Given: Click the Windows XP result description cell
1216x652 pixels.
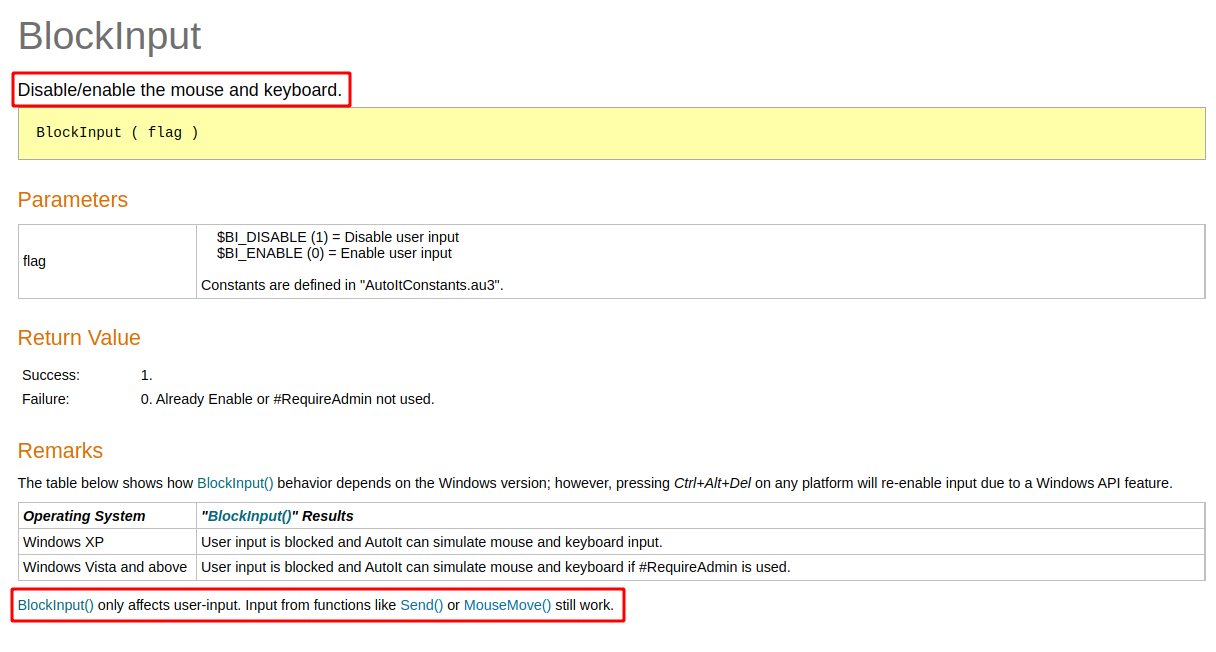Looking at the screenshot, I should click(700, 542).
